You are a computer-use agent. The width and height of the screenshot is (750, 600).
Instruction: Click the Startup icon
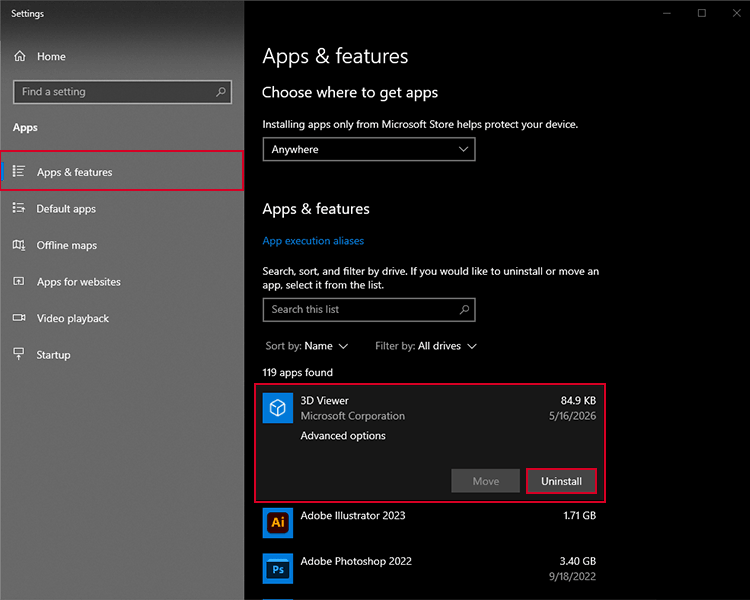[19, 354]
